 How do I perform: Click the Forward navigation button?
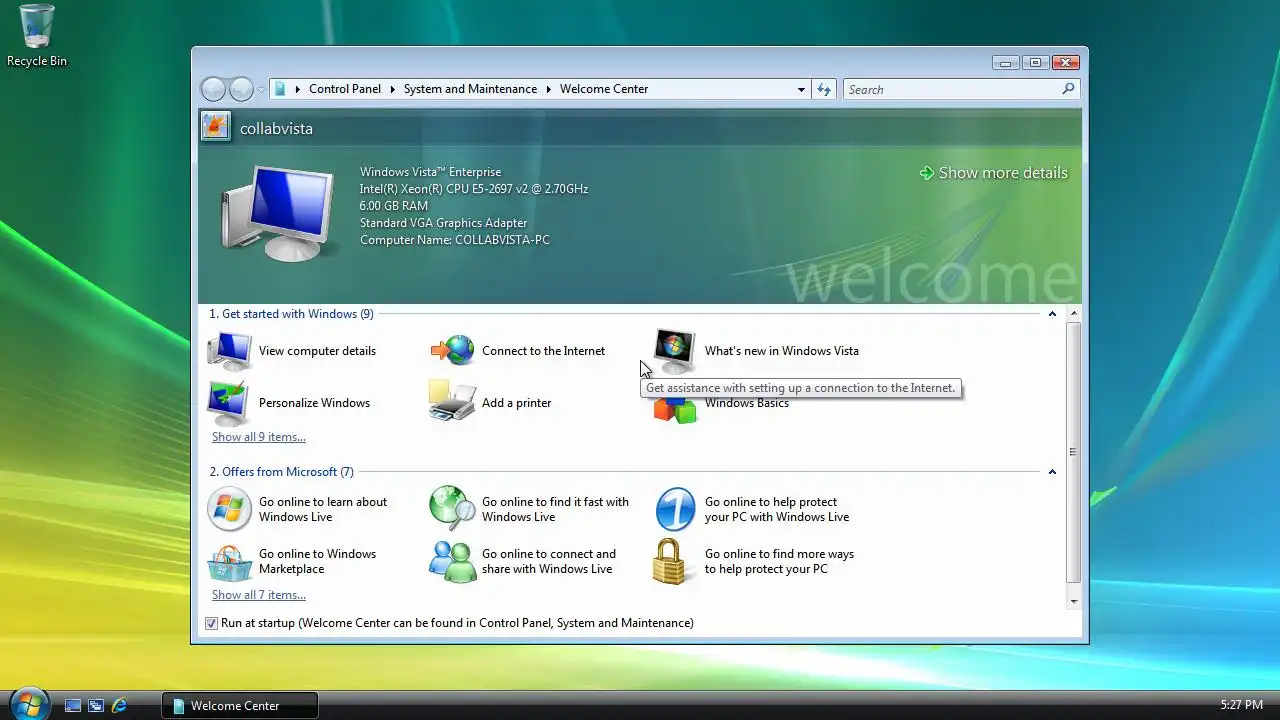[x=241, y=89]
